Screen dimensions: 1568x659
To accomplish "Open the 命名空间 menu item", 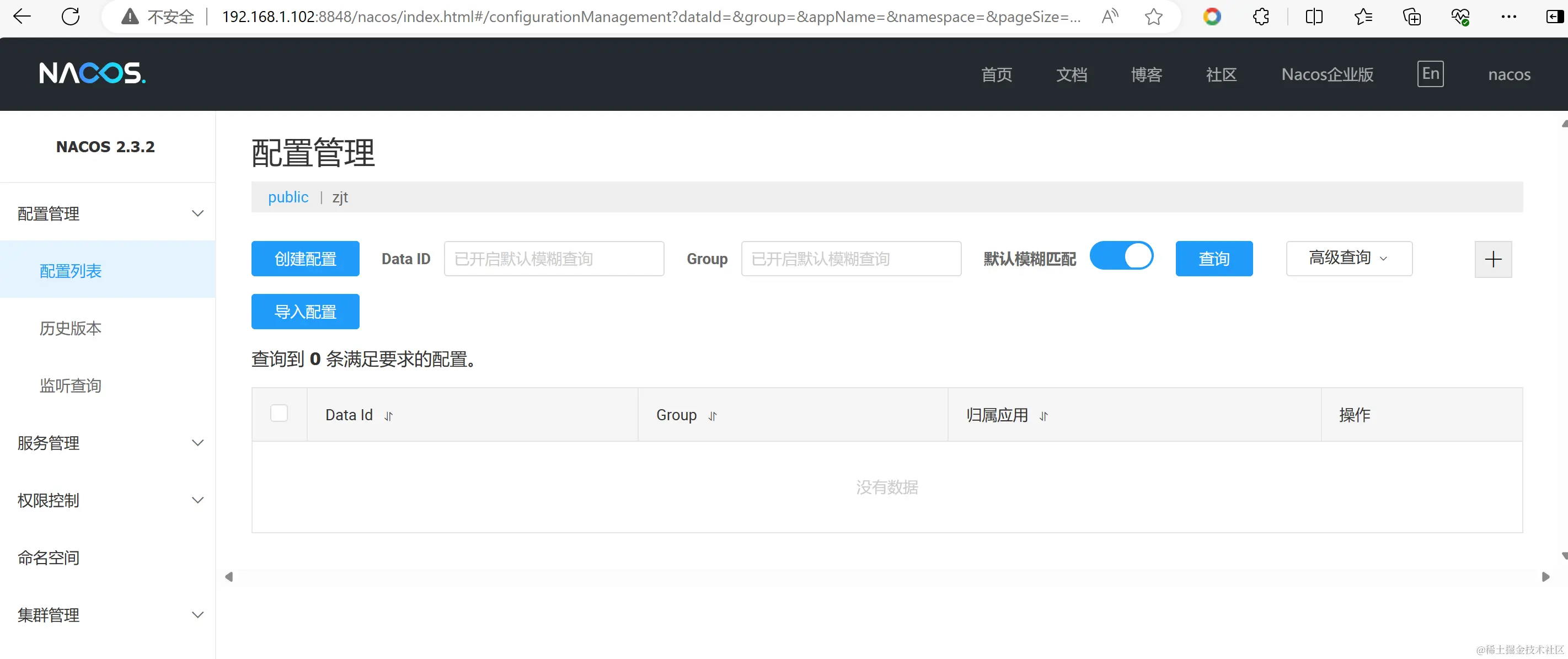I will [x=49, y=558].
